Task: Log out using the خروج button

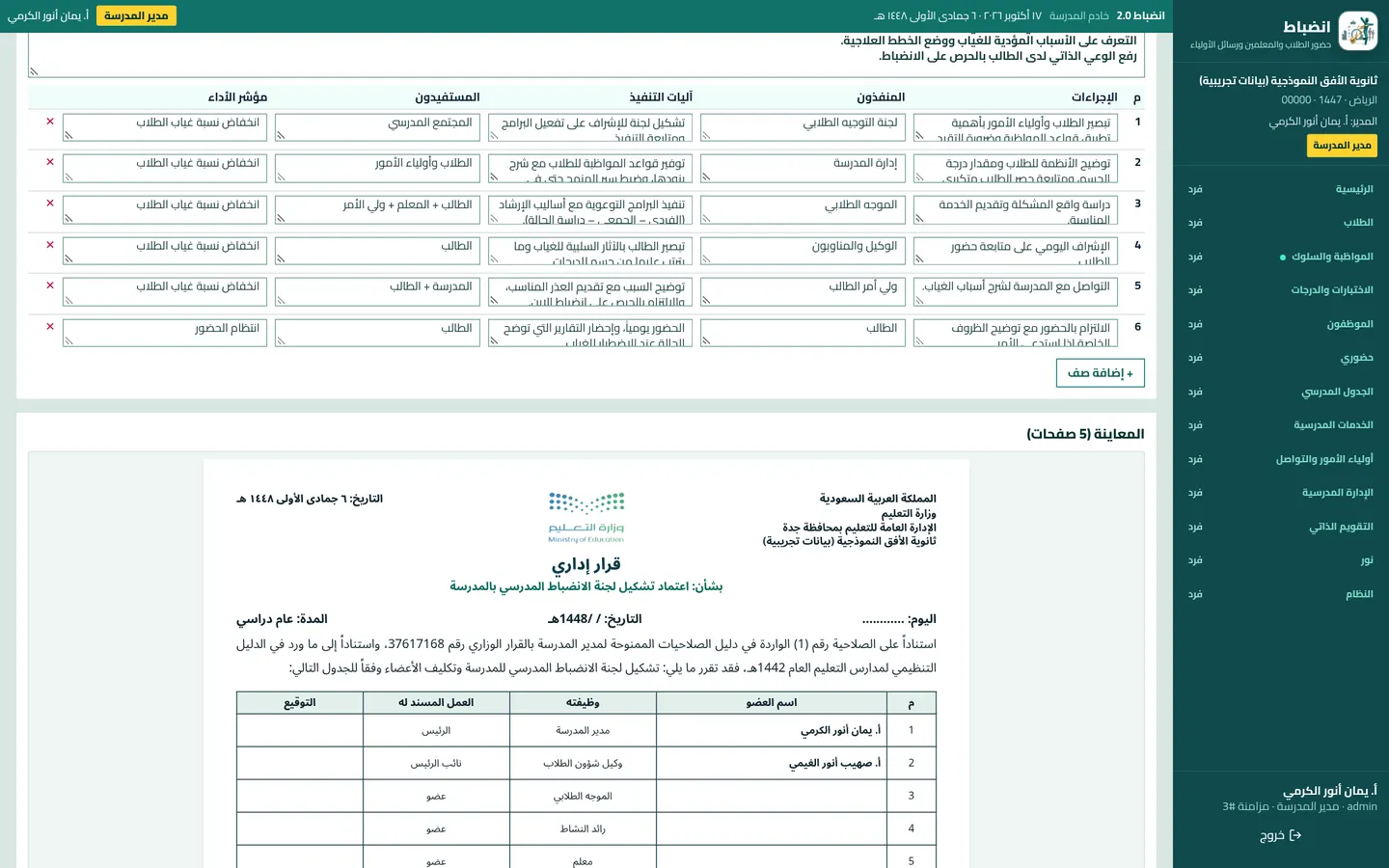Action: [1281, 835]
